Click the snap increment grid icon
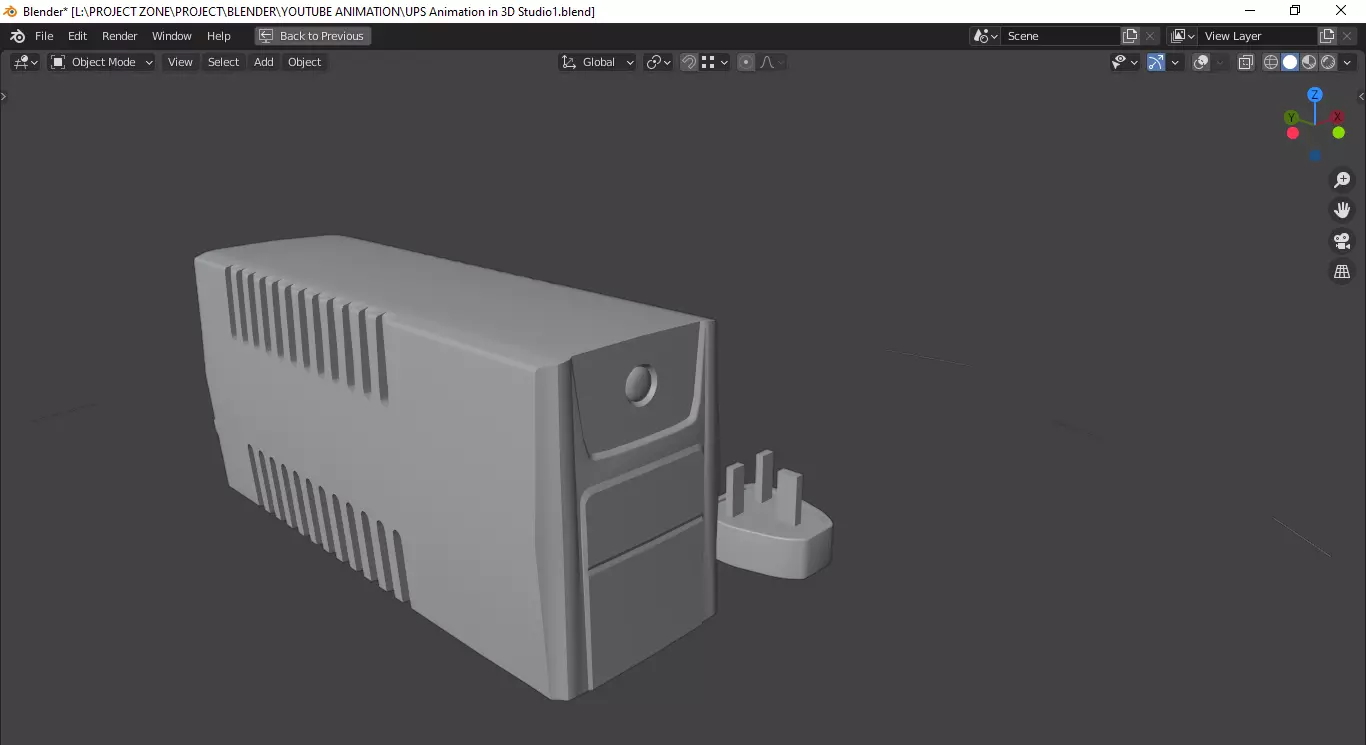 (708, 62)
